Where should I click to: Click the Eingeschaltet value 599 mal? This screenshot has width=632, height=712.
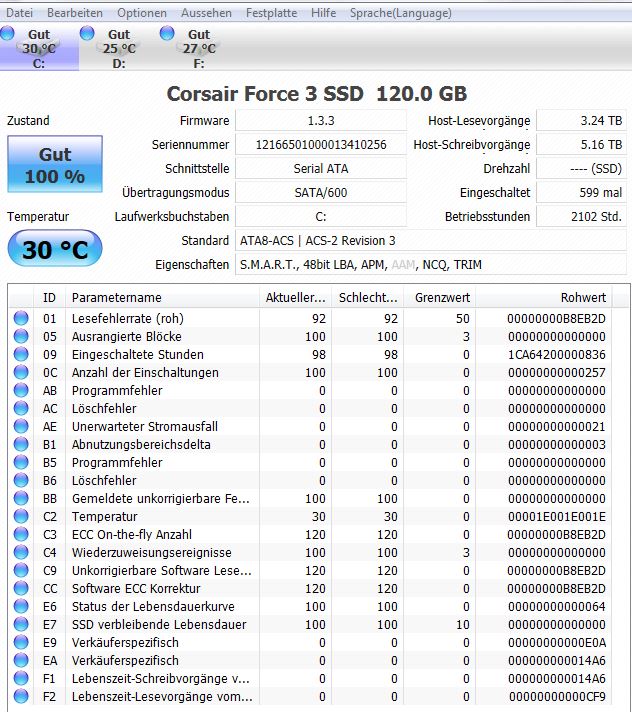click(x=582, y=193)
